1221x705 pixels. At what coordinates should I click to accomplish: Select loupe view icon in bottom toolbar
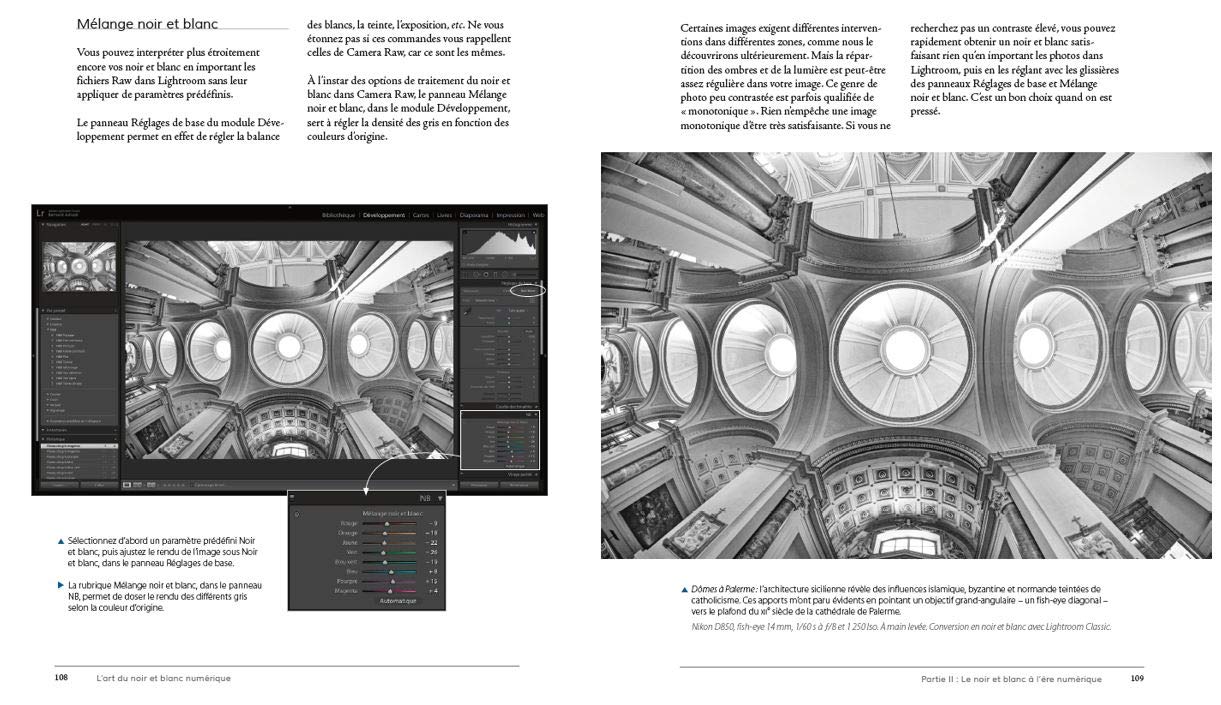(127, 485)
